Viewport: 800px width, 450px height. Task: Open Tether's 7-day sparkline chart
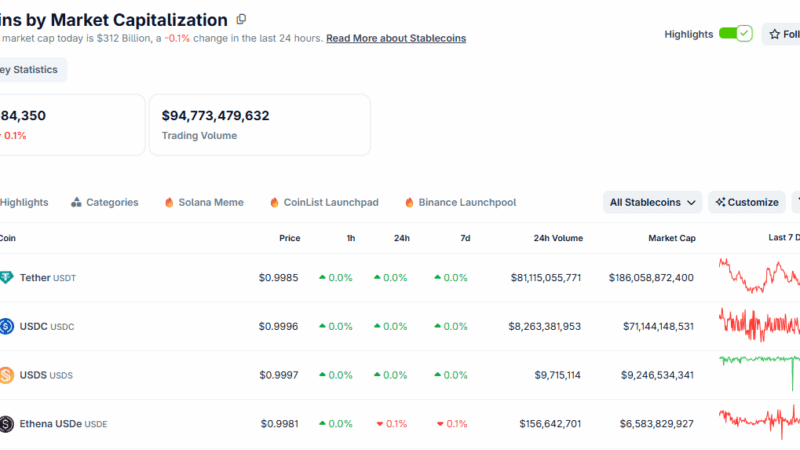click(759, 276)
